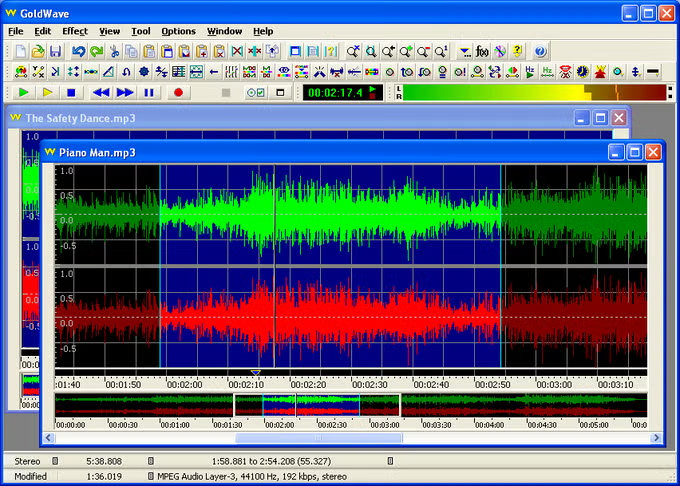Viewport: 680px width, 486px height.
Task: Pause playback with the pause button
Action: coord(150,92)
